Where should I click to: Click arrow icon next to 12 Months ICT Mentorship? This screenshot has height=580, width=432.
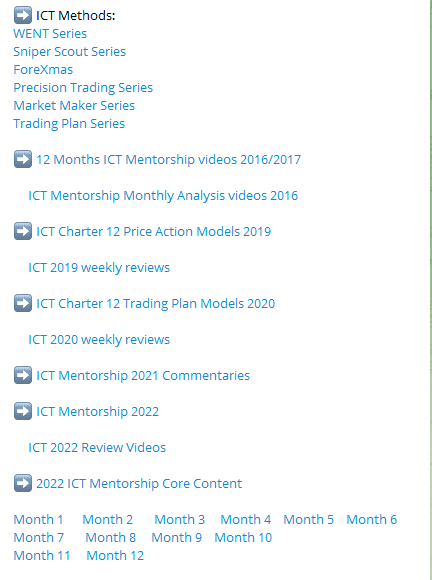tap(23, 159)
